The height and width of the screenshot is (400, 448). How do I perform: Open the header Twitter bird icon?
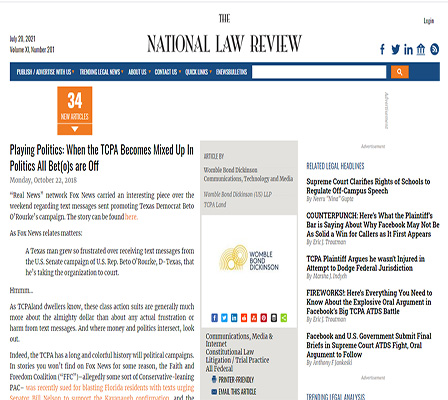(395, 49)
